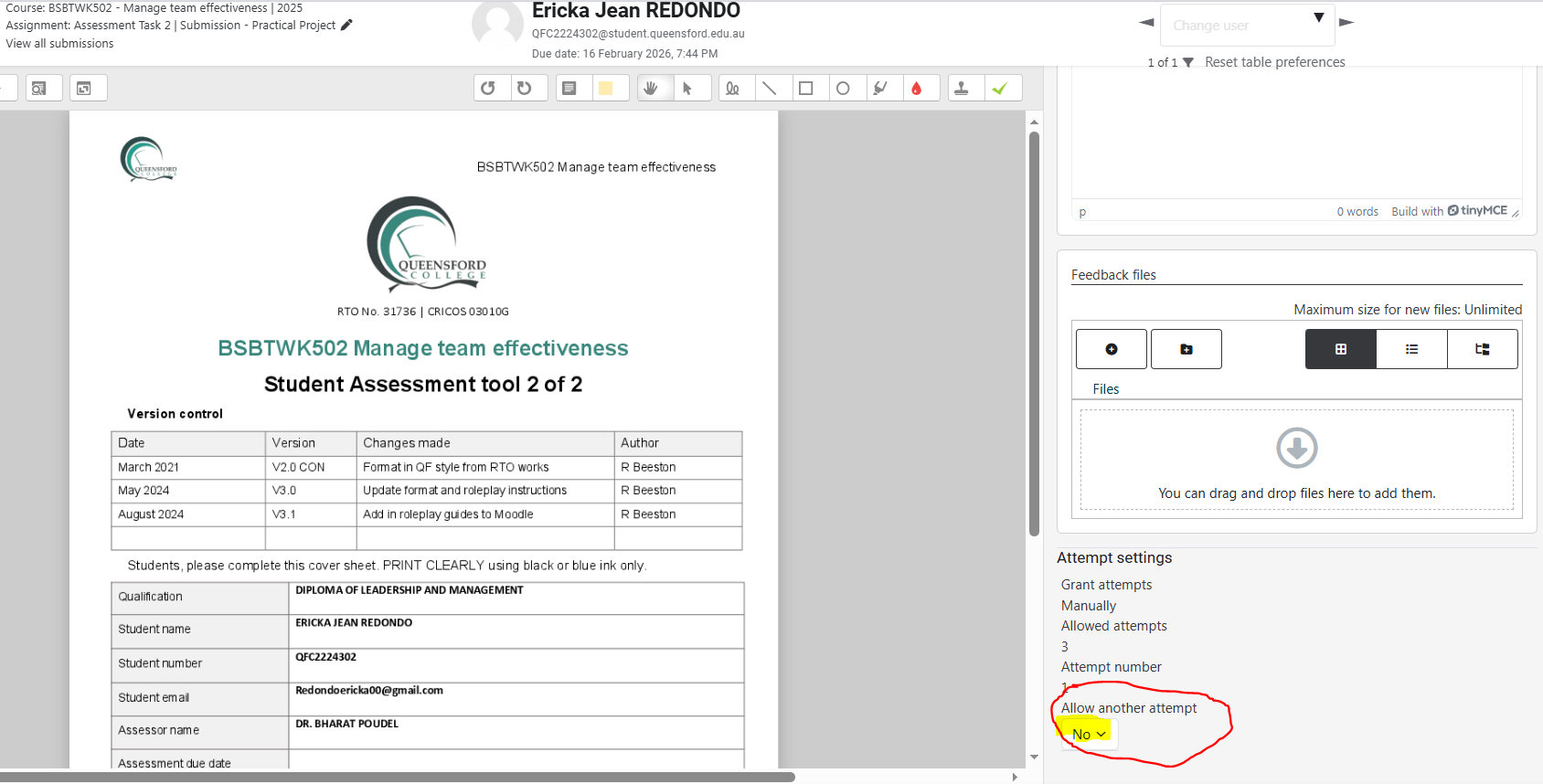Expand the user filter funnel options
This screenshot has height=784, width=1543.
point(1188,63)
